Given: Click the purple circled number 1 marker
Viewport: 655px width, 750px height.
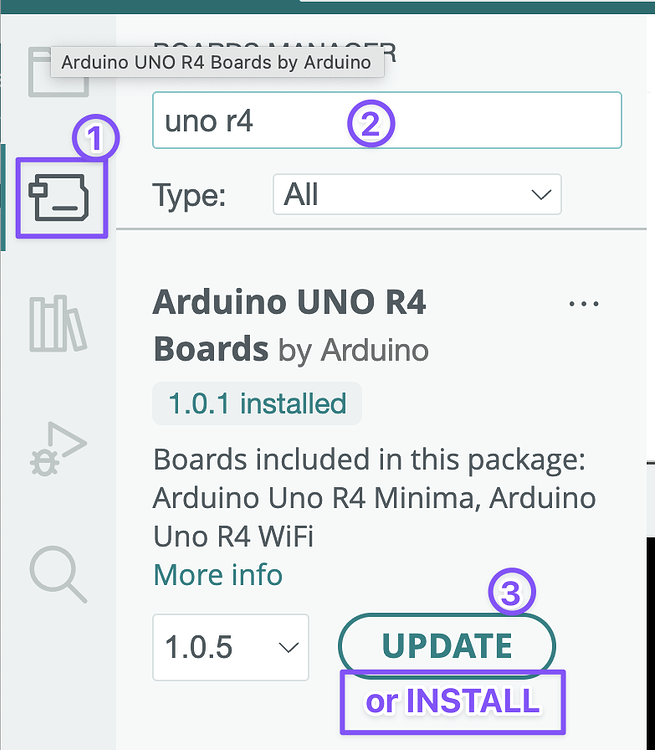Looking at the screenshot, I should (95, 140).
